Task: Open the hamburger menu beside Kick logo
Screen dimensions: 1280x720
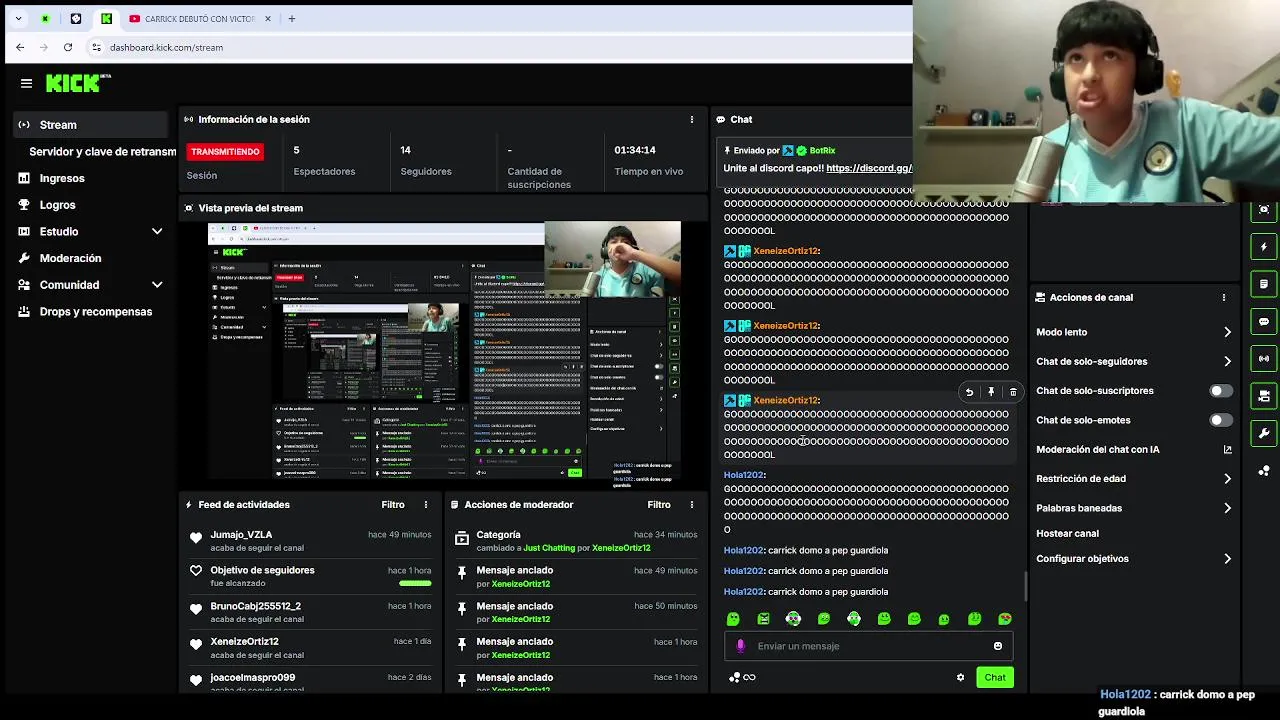Action: click(27, 84)
